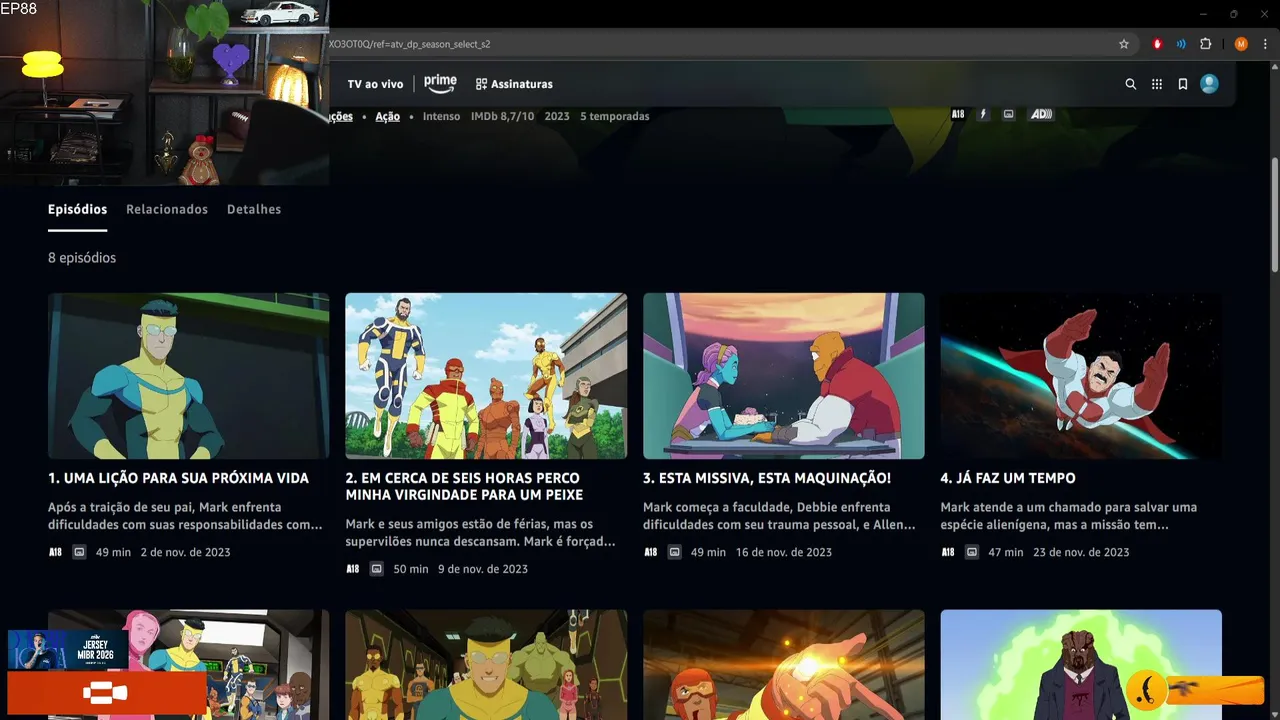
Task: Switch to the Relacionados tab
Action: click(167, 209)
